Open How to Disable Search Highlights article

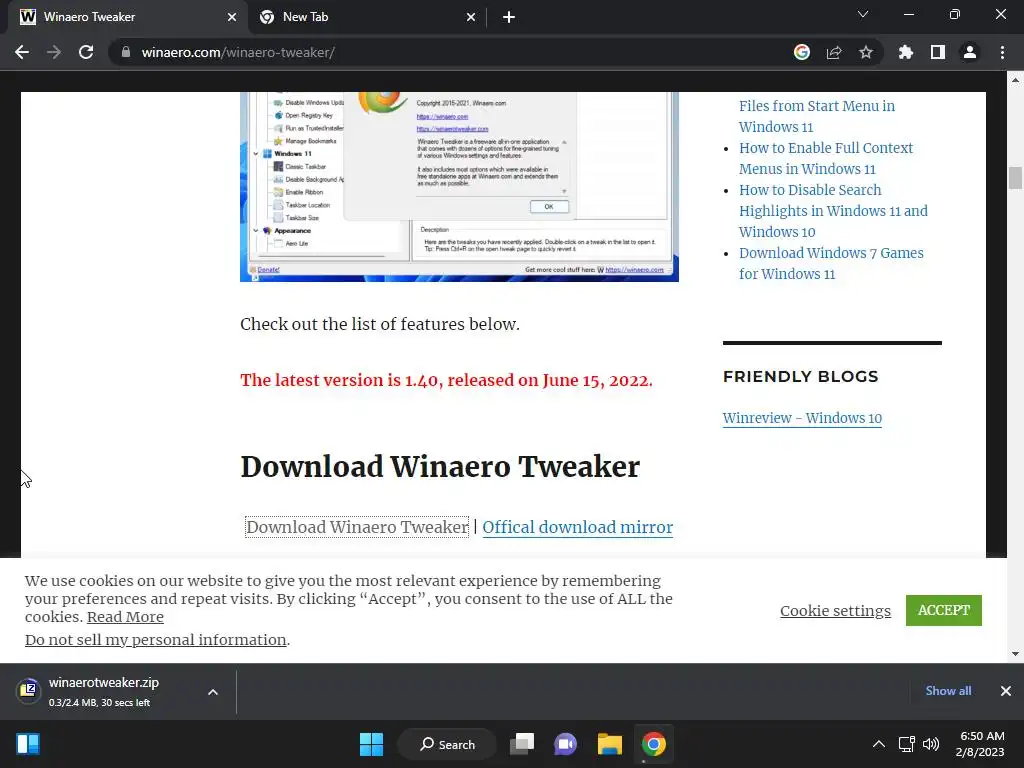[x=833, y=210]
